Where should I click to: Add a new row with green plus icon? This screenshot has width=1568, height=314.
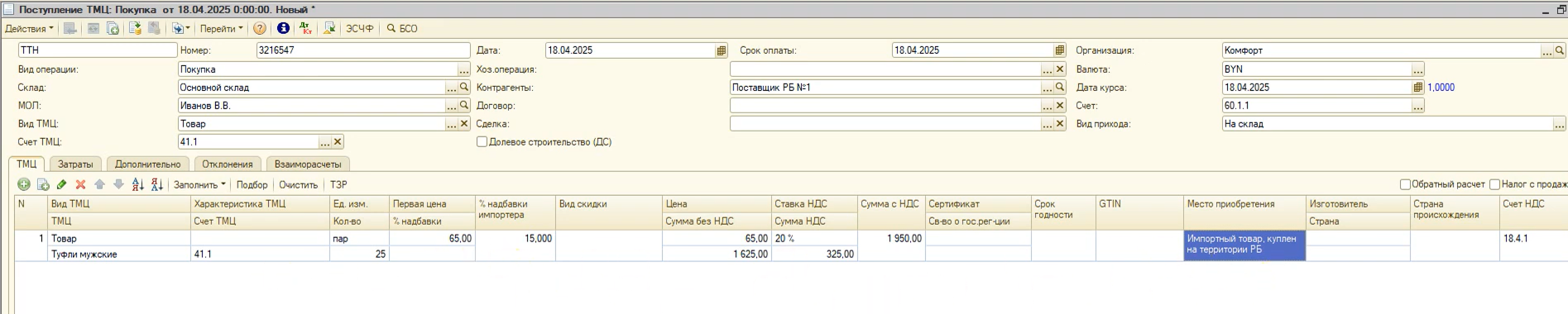[24, 184]
